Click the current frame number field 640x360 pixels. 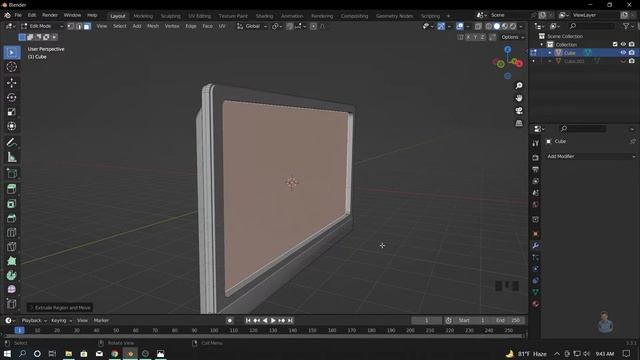coord(426,320)
